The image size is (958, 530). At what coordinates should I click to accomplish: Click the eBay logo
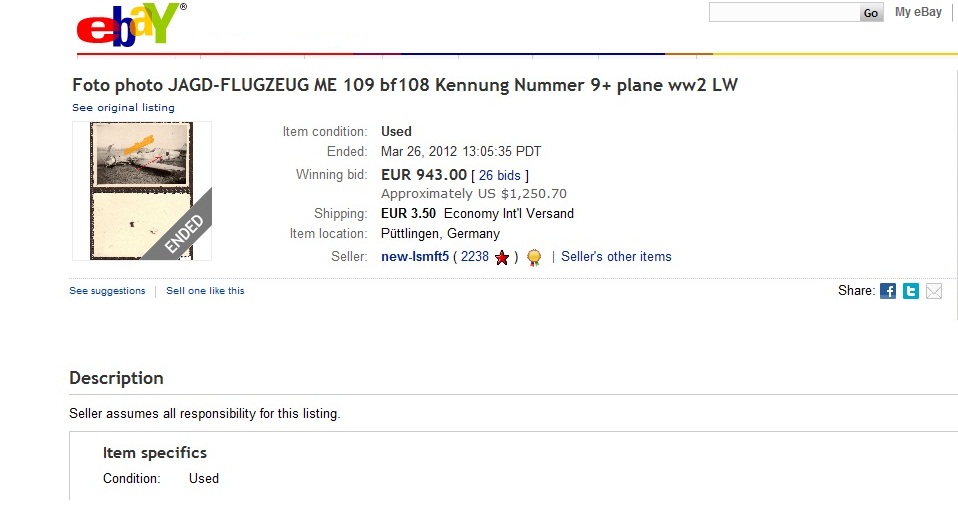pos(130,26)
